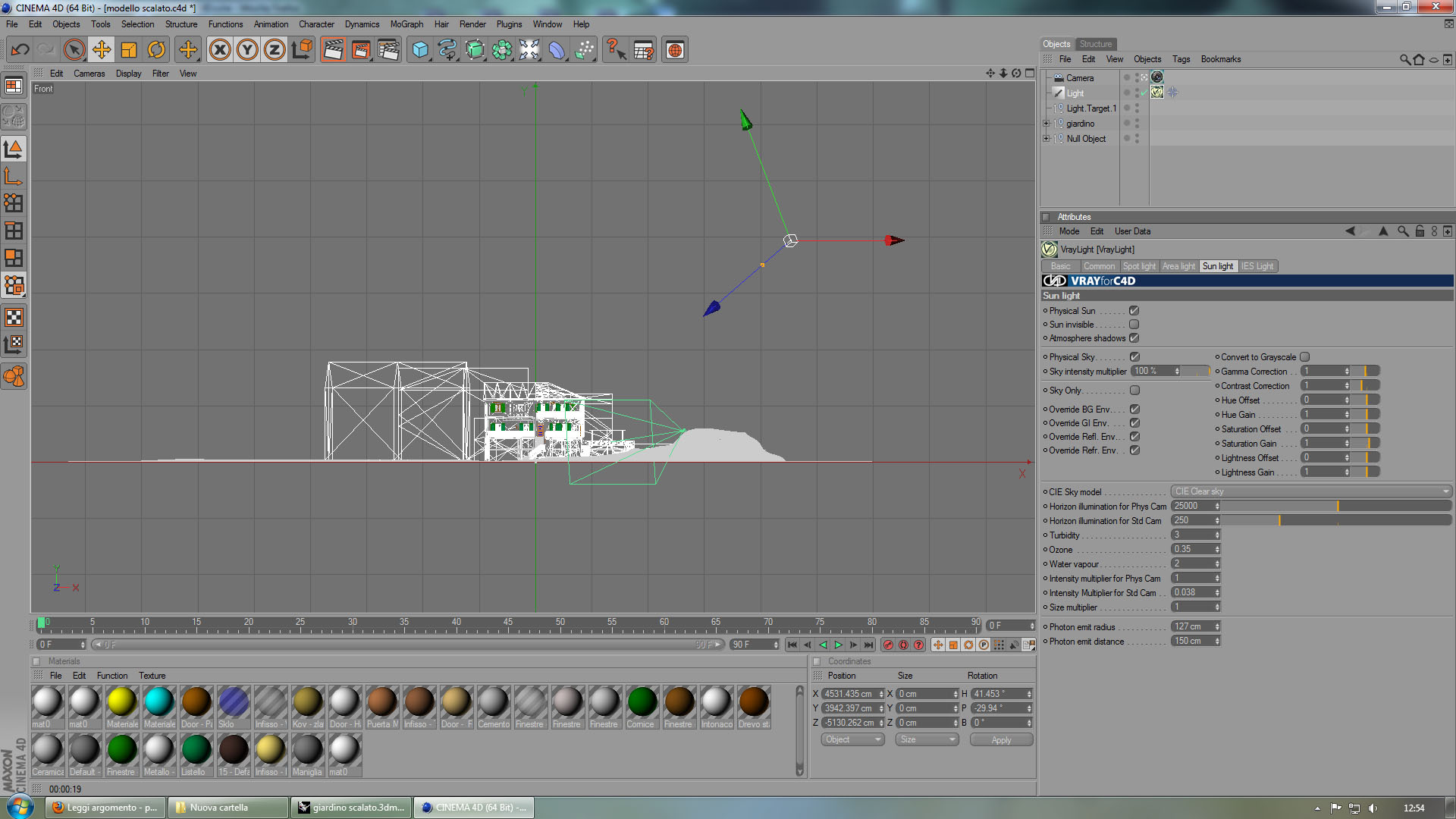Select the cyan Materiale material thumbnail
1456x819 pixels.
point(159,702)
